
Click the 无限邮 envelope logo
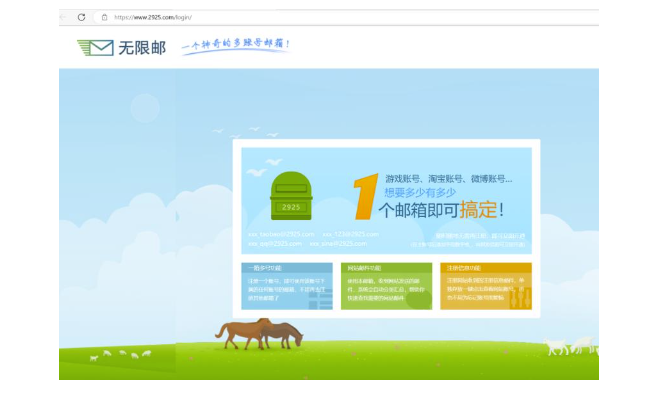tap(96, 48)
